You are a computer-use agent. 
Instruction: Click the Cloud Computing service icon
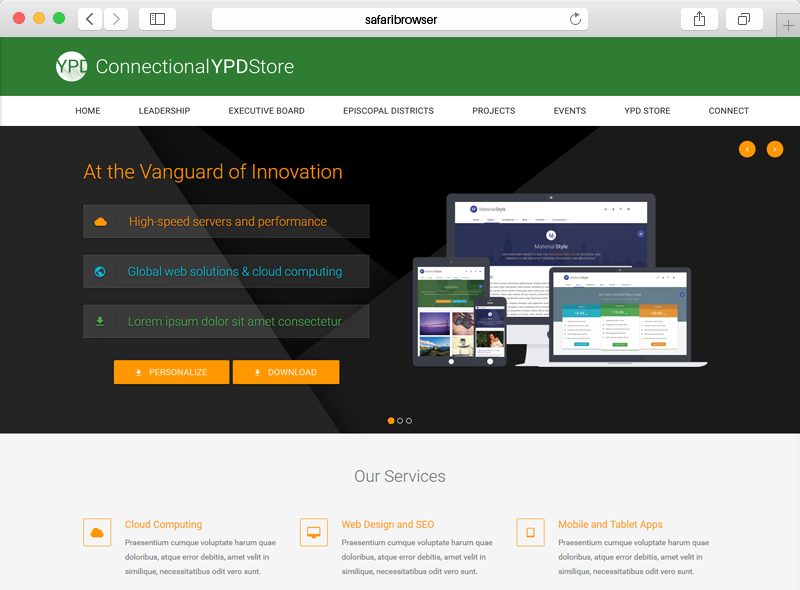(x=97, y=532)
